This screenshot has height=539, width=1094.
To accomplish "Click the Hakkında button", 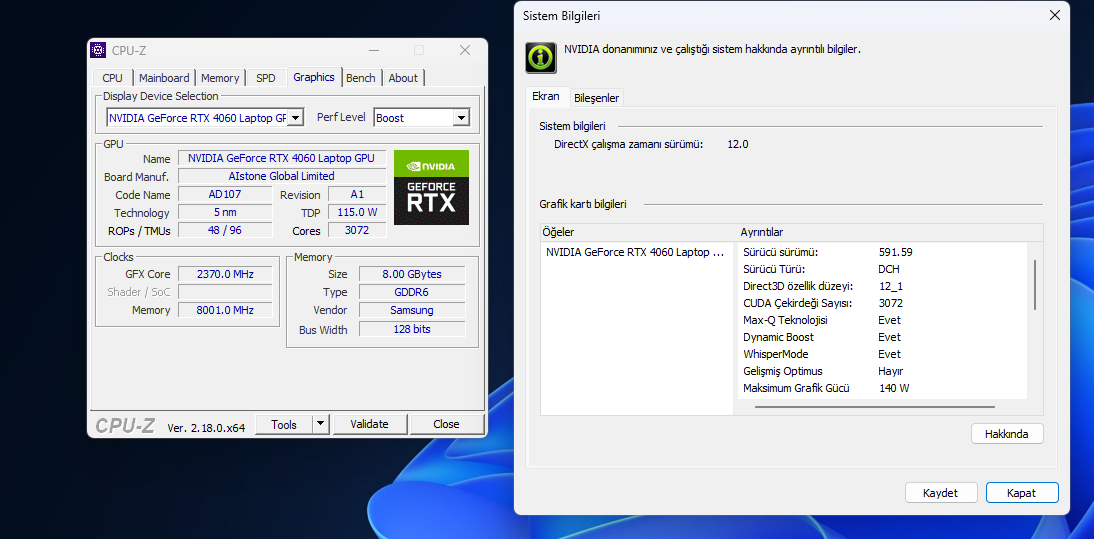I will 1007,434.
